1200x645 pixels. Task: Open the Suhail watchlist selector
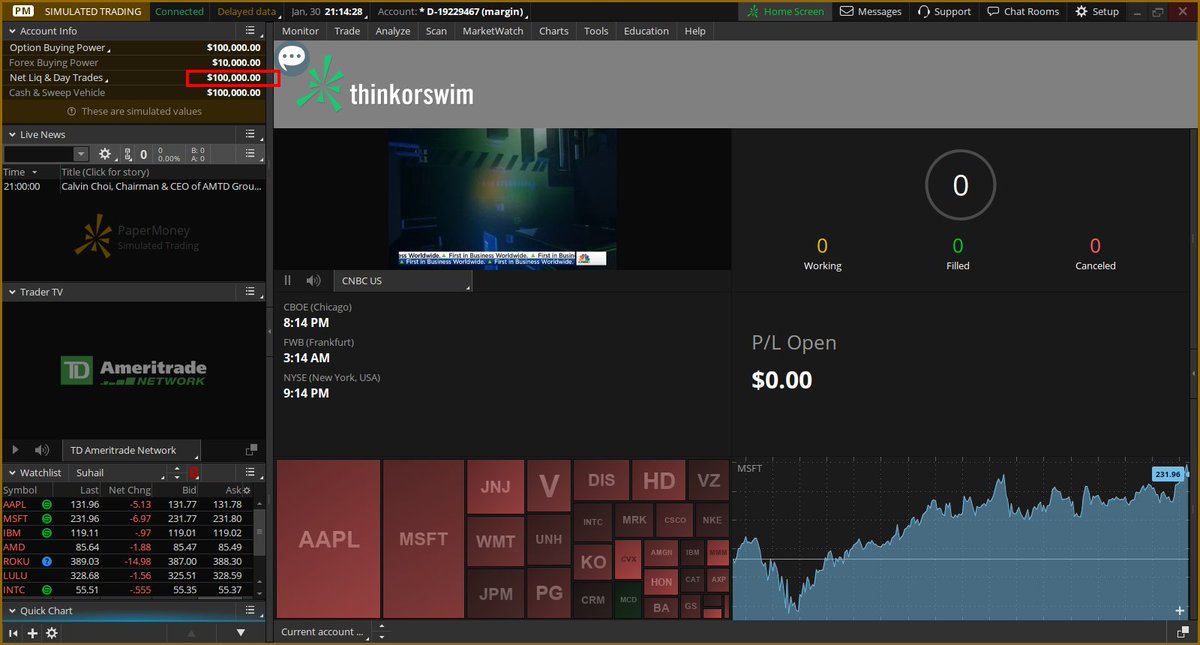116,472
